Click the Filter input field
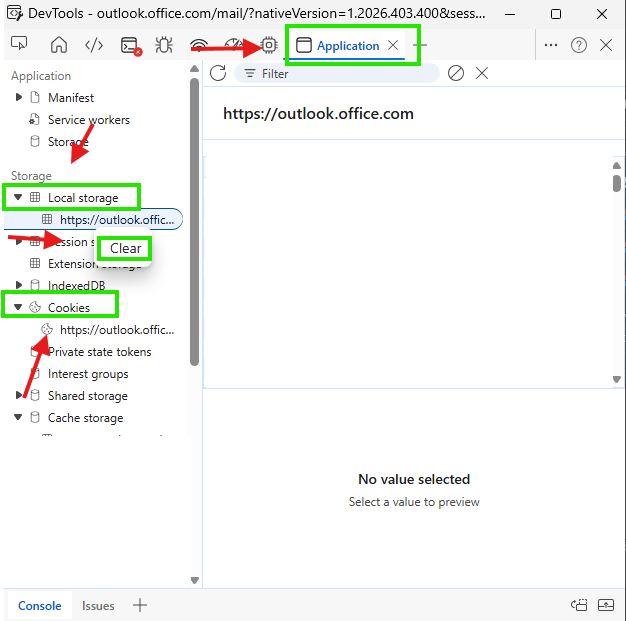Screen dimensions: 626x621 pyautogui.click(x=337, y=73)
